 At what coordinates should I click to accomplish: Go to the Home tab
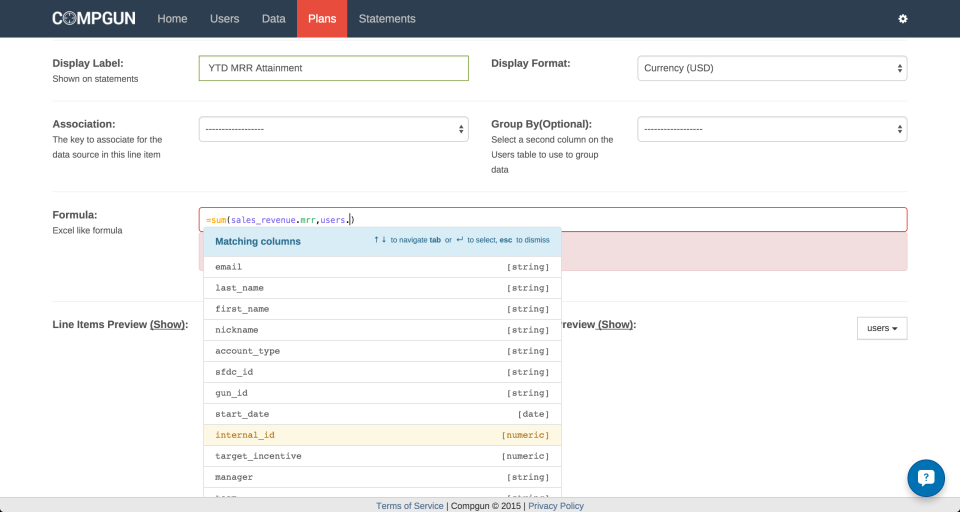[172, 19]
